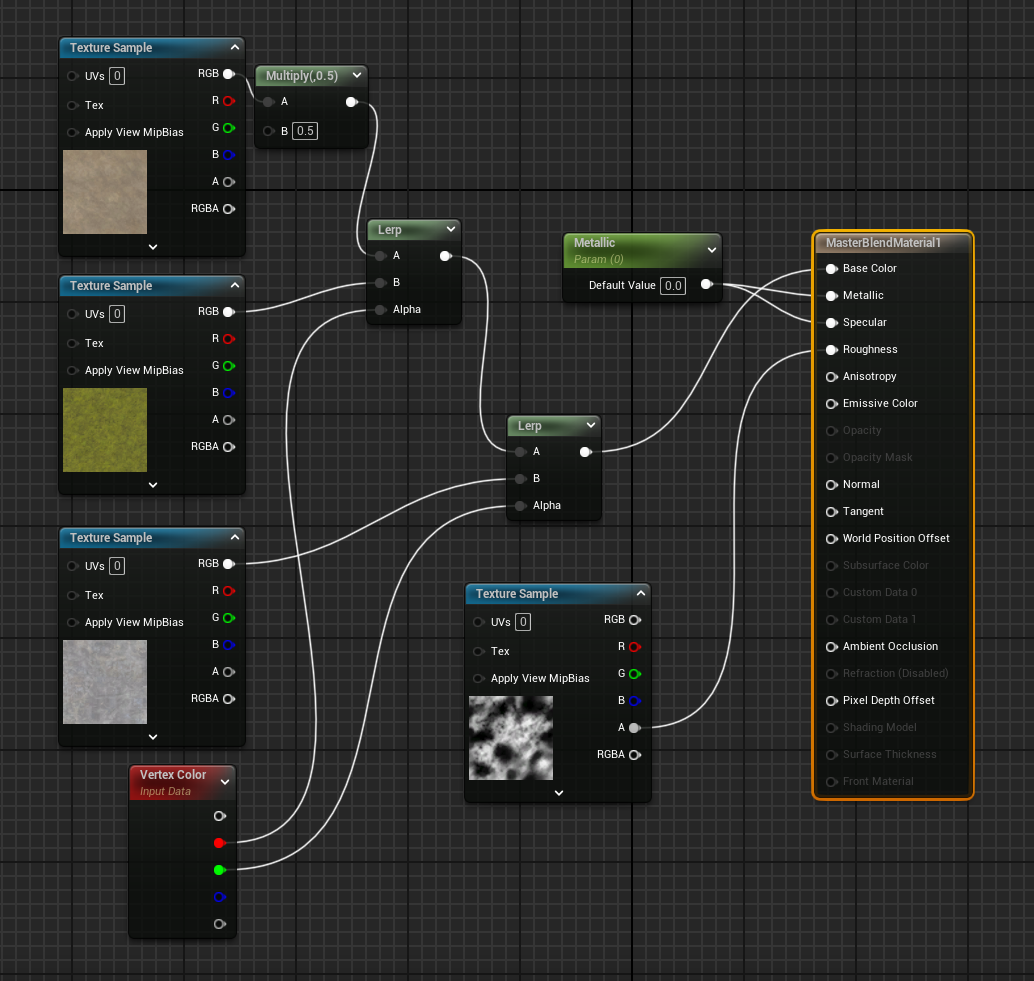Click the green grass texture preview
This screenshot has height=981, width=1034.
(x=105, y=430)
